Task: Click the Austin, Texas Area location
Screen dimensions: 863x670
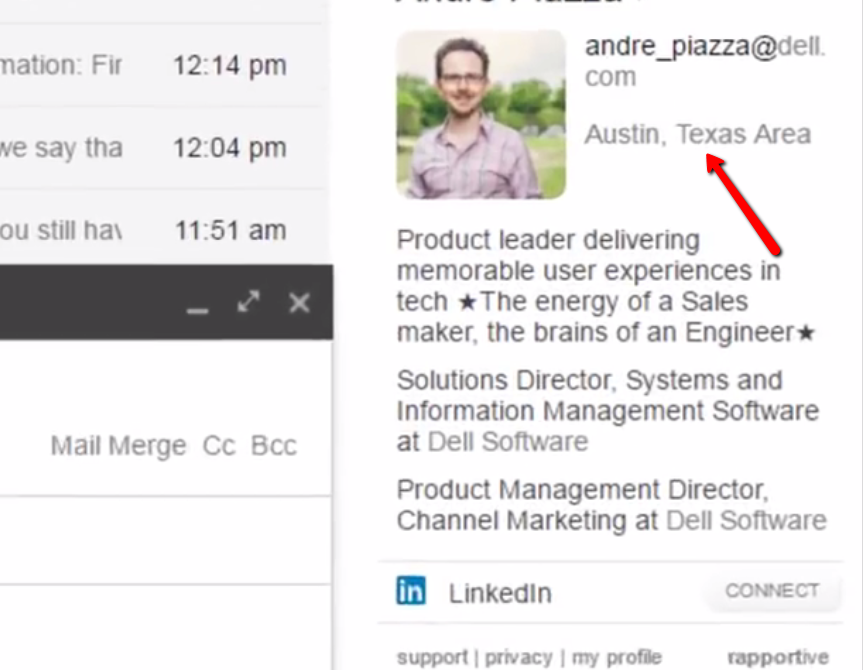Action: point(697,134)
